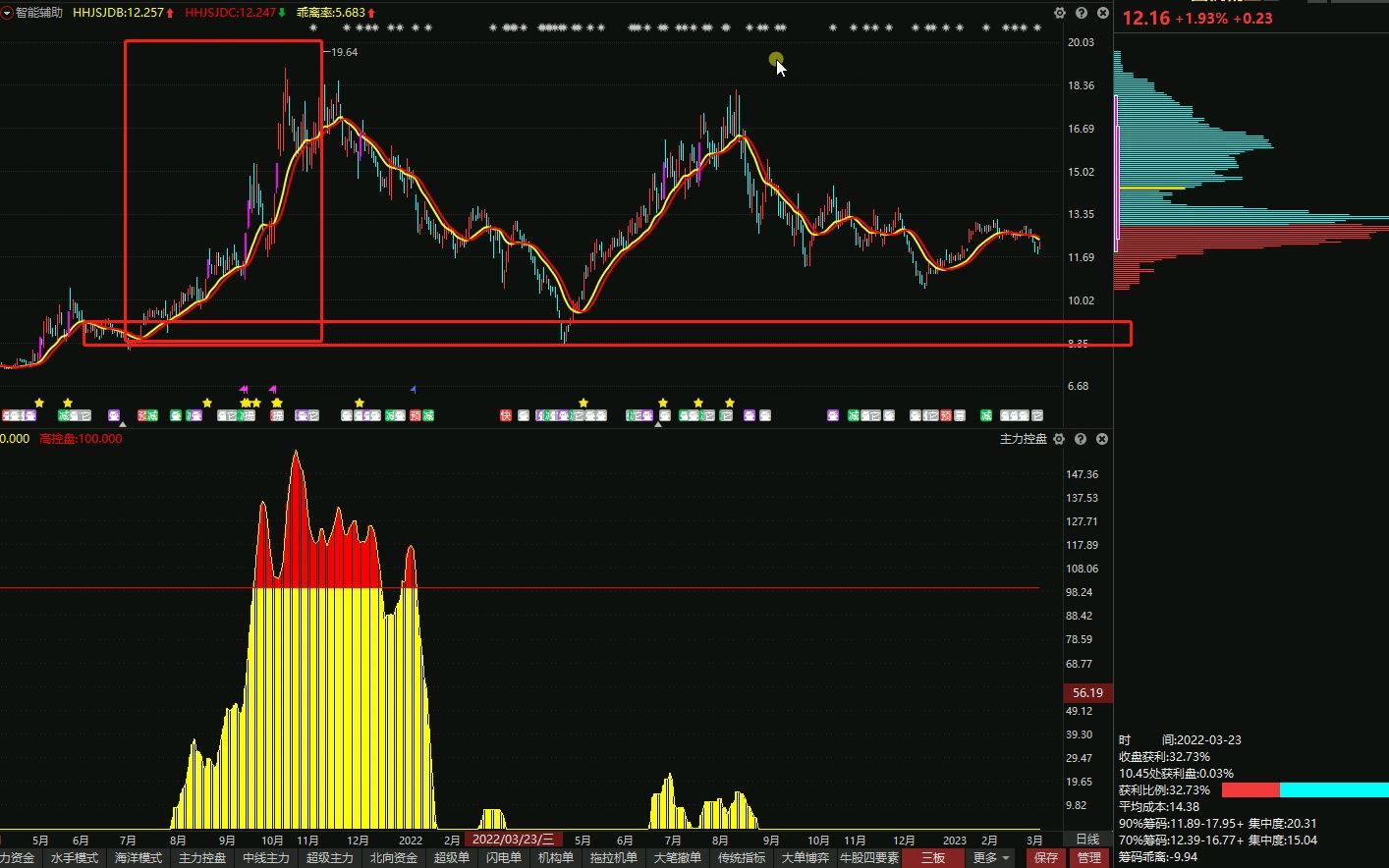
Task: Click the 高控盘:100.000 label
Action: (81, 439)
